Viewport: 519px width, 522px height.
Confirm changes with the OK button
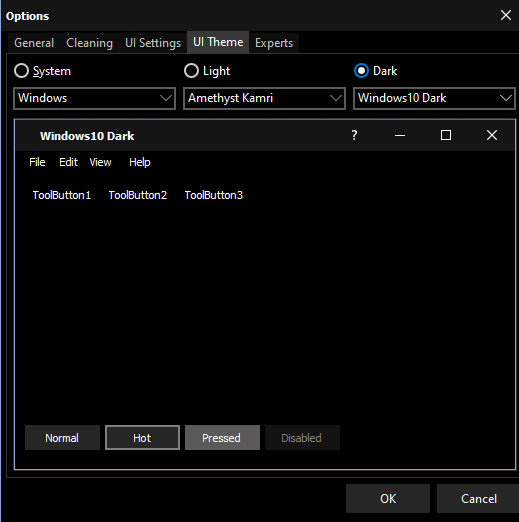[x=388, y=499]
